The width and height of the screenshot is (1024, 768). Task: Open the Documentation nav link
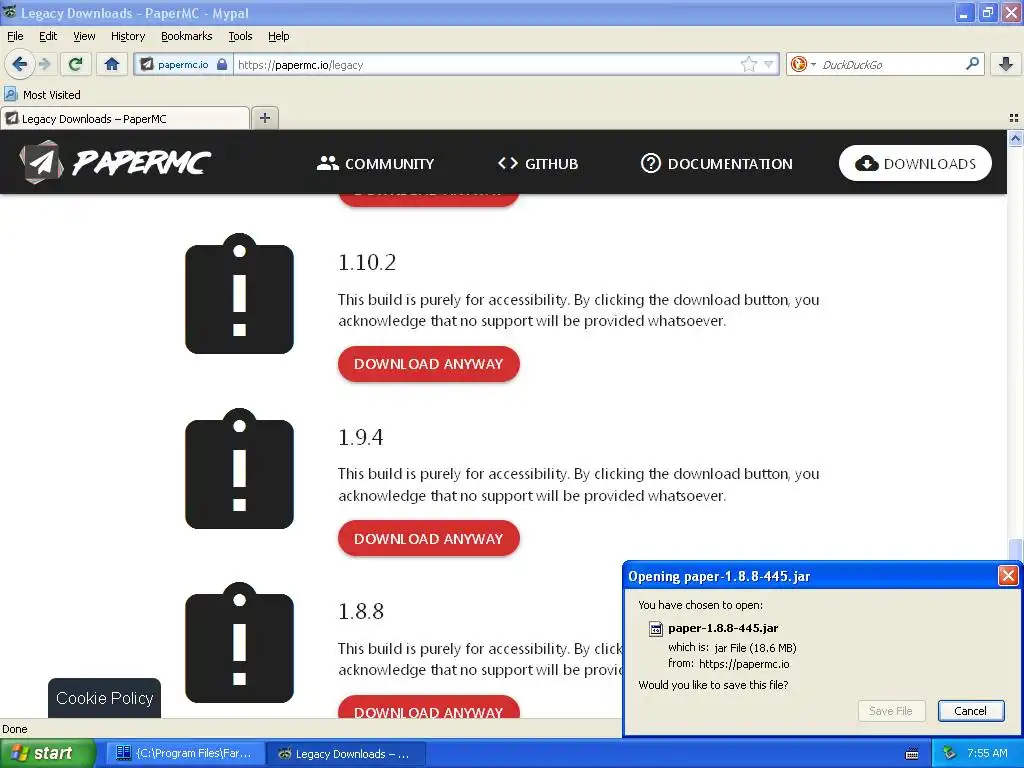point(717,164)
